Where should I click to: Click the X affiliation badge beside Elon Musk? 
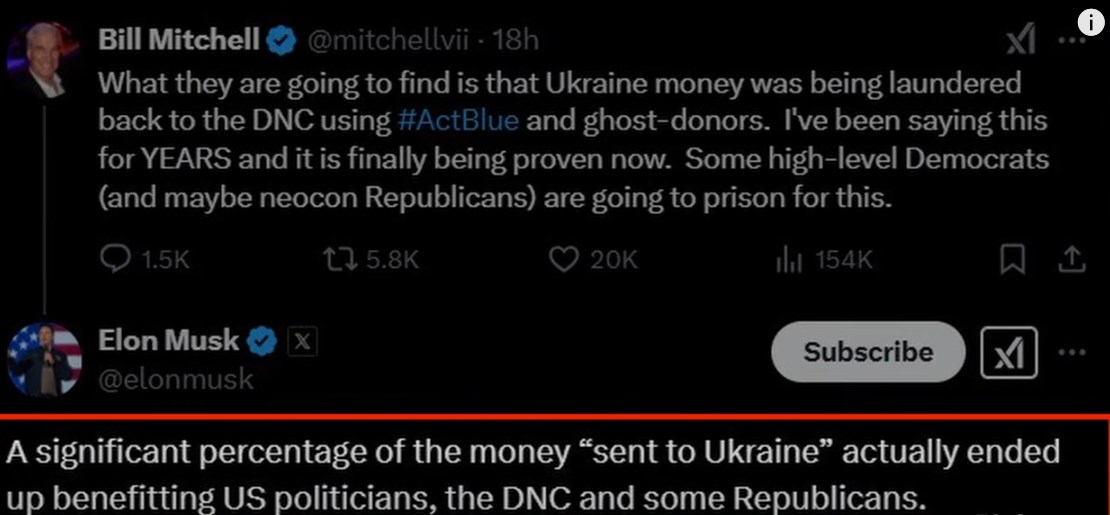coord(303,342)
